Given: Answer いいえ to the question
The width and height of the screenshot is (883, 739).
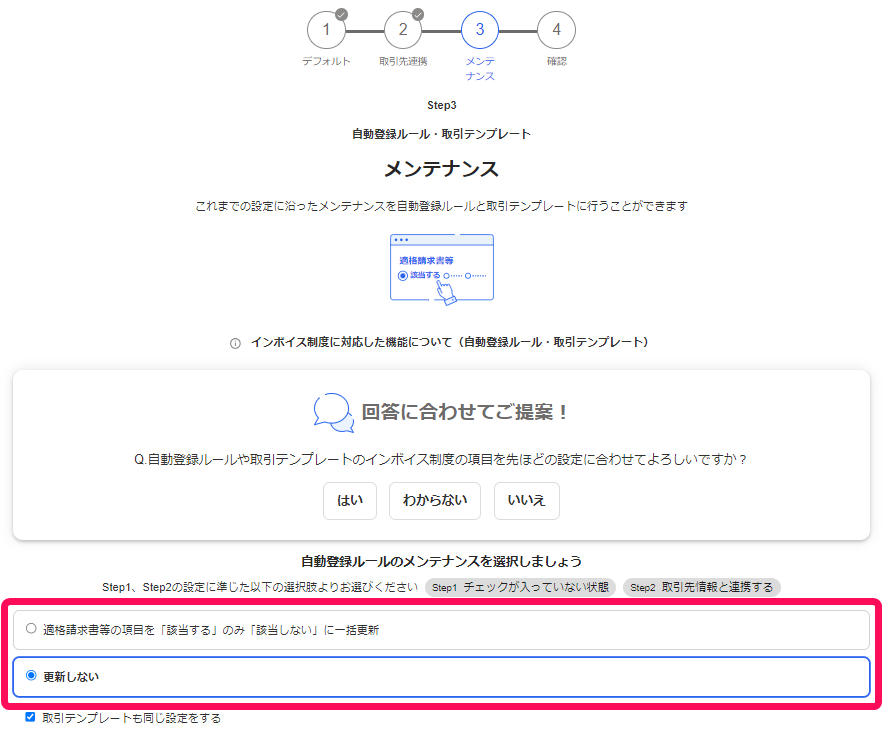Looking at the screenshot, I should tap(527, 501).
